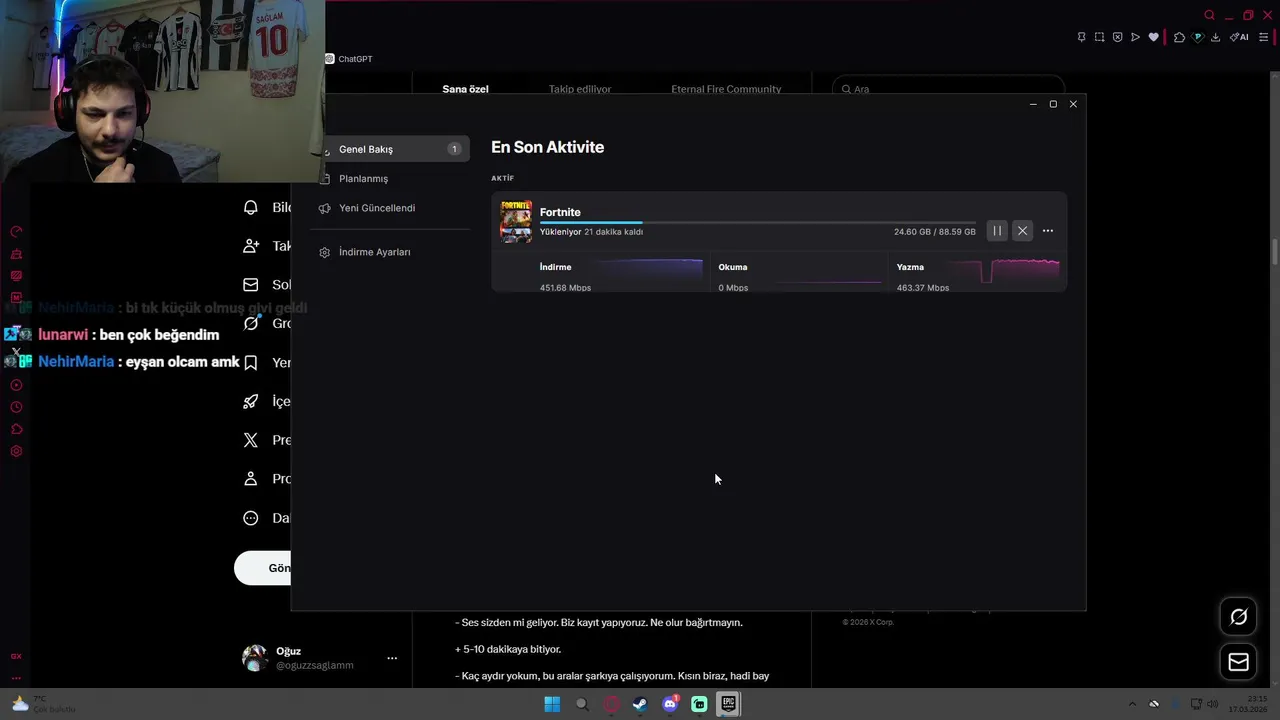Open X Premium logo icon in sidebar
Image resolution: width=1280 pixels, height=720 pixels.
(251, 440)
